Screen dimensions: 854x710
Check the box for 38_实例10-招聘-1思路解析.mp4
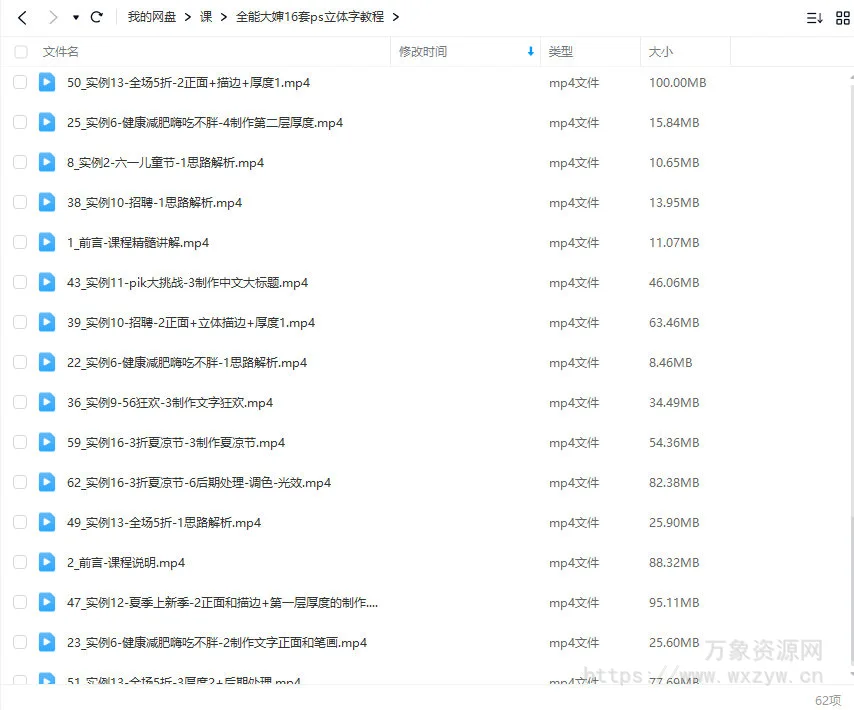(20, 202)
